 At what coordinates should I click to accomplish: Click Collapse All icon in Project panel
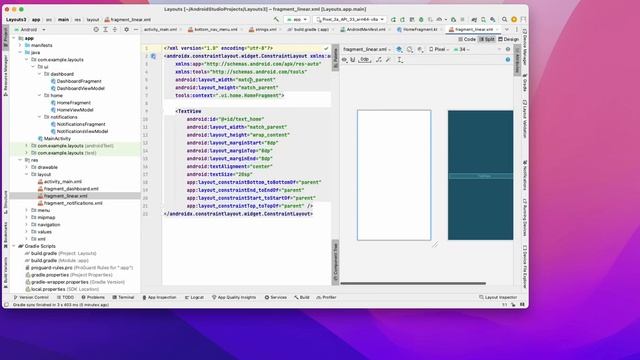coord(115,29)
